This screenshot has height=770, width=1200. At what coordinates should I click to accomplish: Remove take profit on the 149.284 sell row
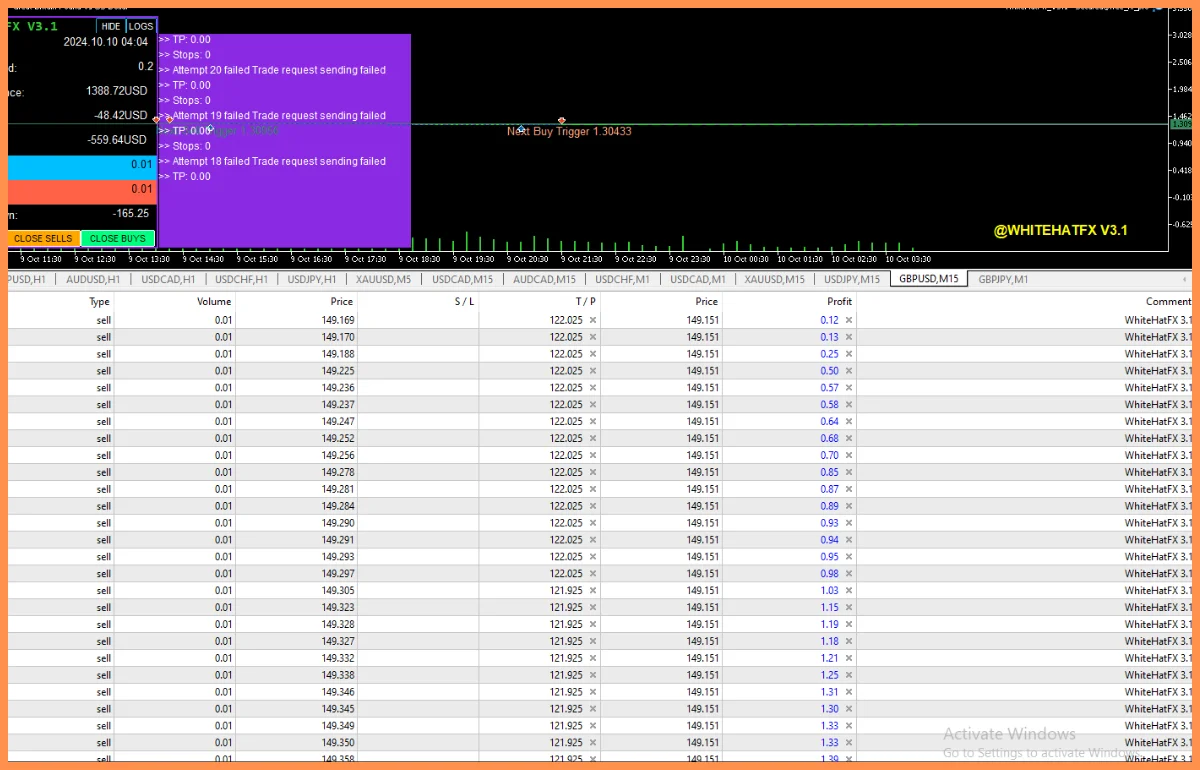pos(592,506)
